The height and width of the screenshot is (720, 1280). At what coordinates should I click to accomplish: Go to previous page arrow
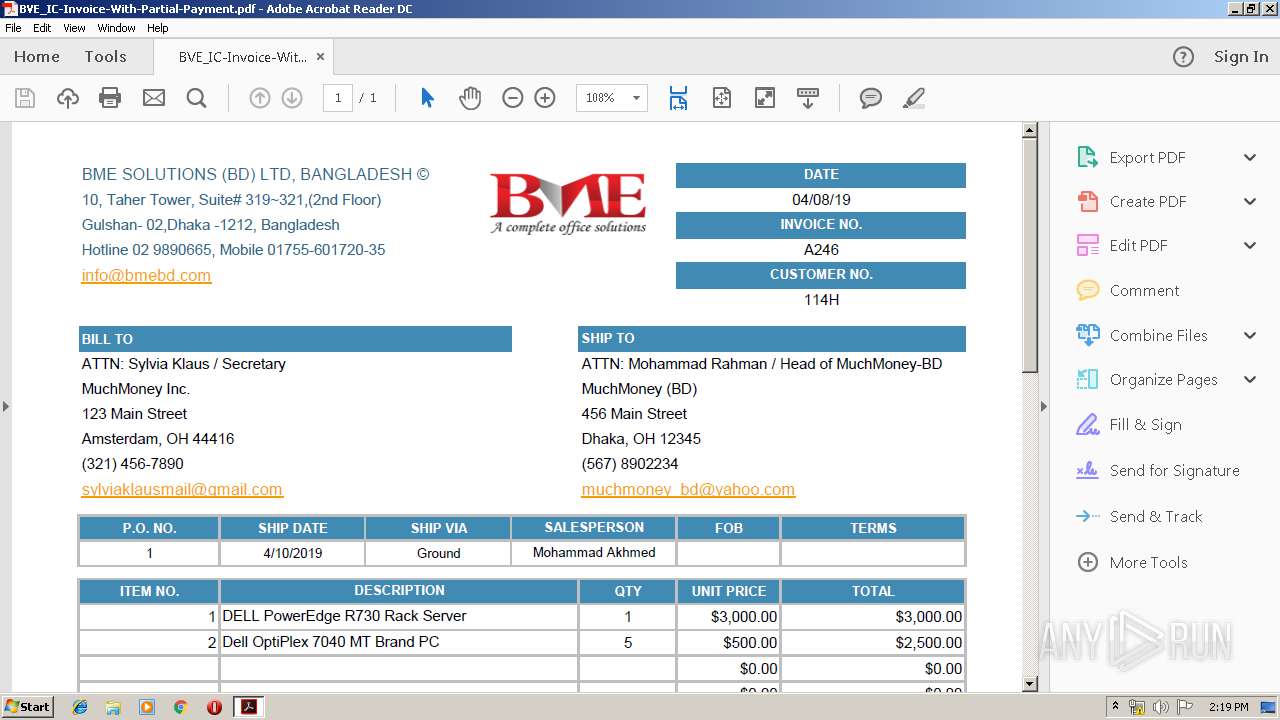[260, 98]
